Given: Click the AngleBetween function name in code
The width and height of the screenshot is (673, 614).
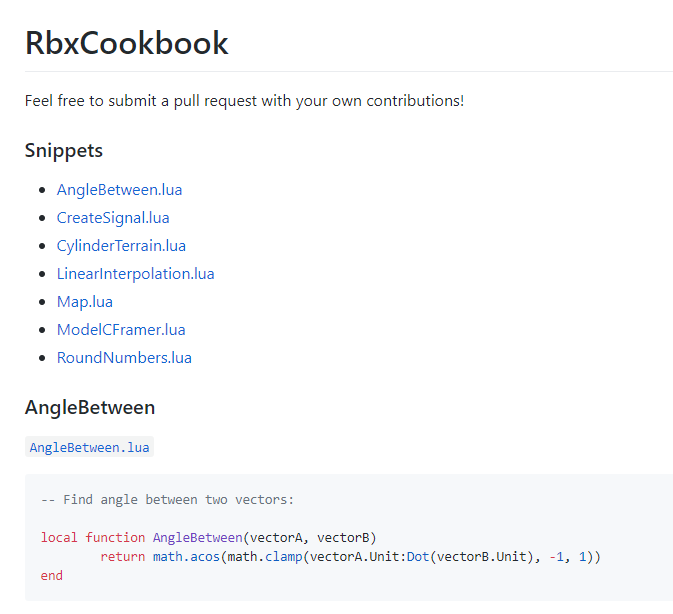Looking at the screenshot, I should [x=197, y=537].
